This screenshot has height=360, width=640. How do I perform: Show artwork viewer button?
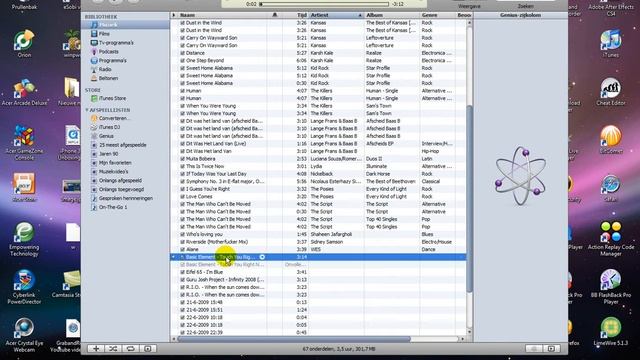pyautogui.click(x=148, y=349)
